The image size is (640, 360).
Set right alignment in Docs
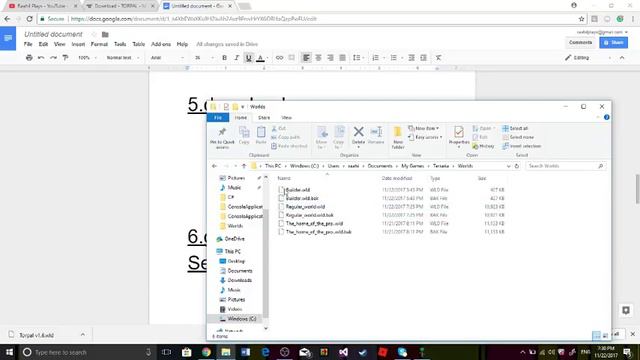click(330, 58)
